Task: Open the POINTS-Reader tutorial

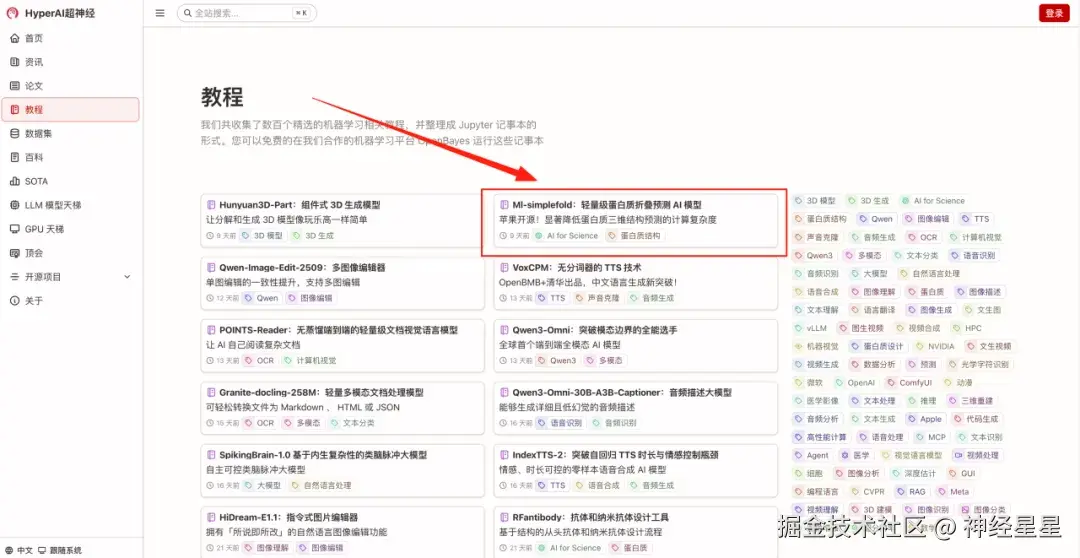Action: click(342, 345)
